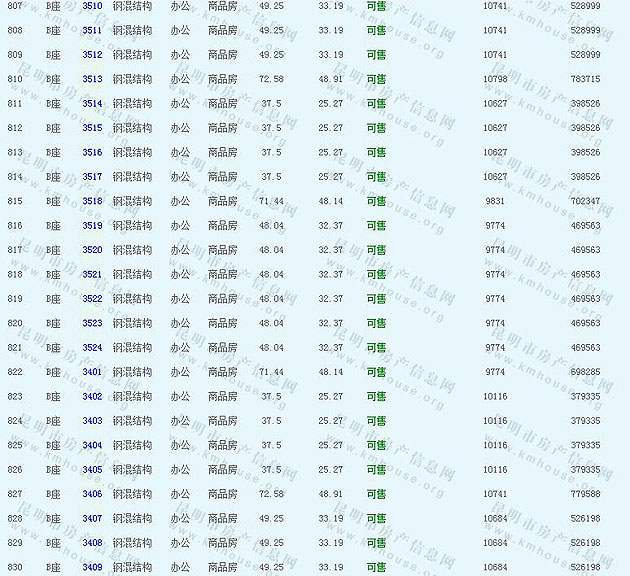Click 可售 status in row 815
The height and width of the screenshot is (576, 630).
coord(376,201)
